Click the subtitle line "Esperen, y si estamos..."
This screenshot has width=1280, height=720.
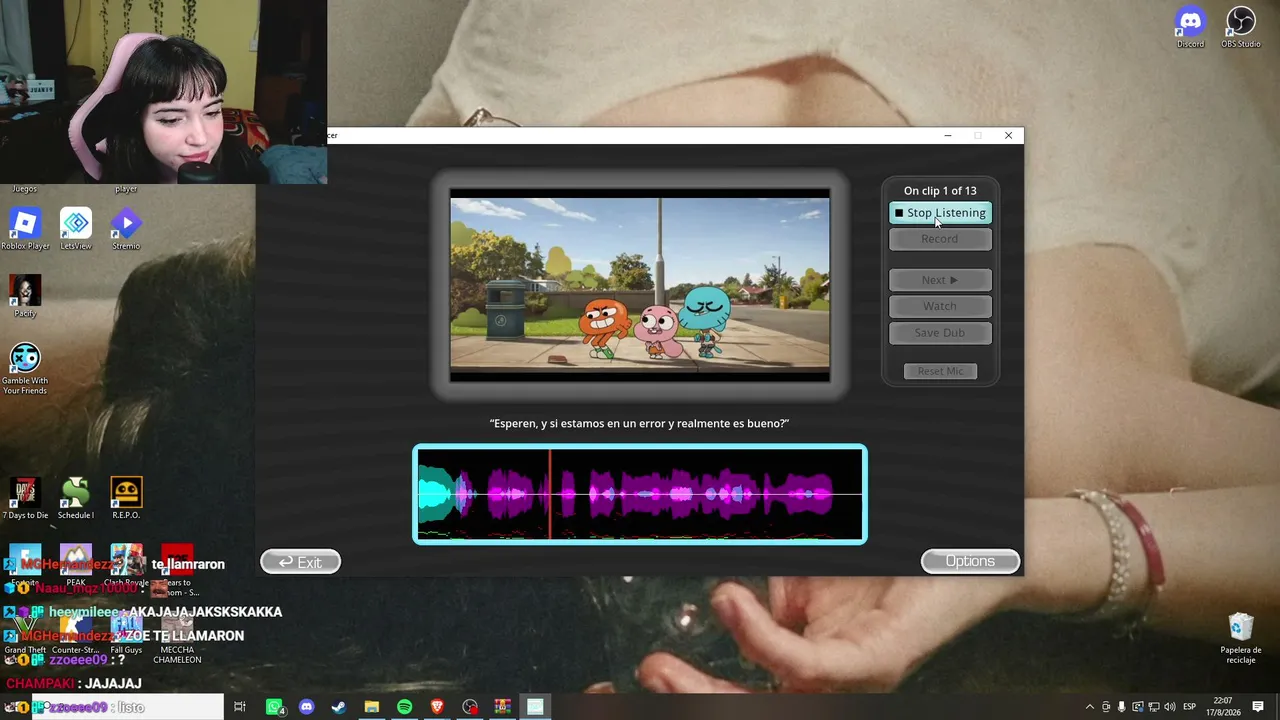[639, 424]
